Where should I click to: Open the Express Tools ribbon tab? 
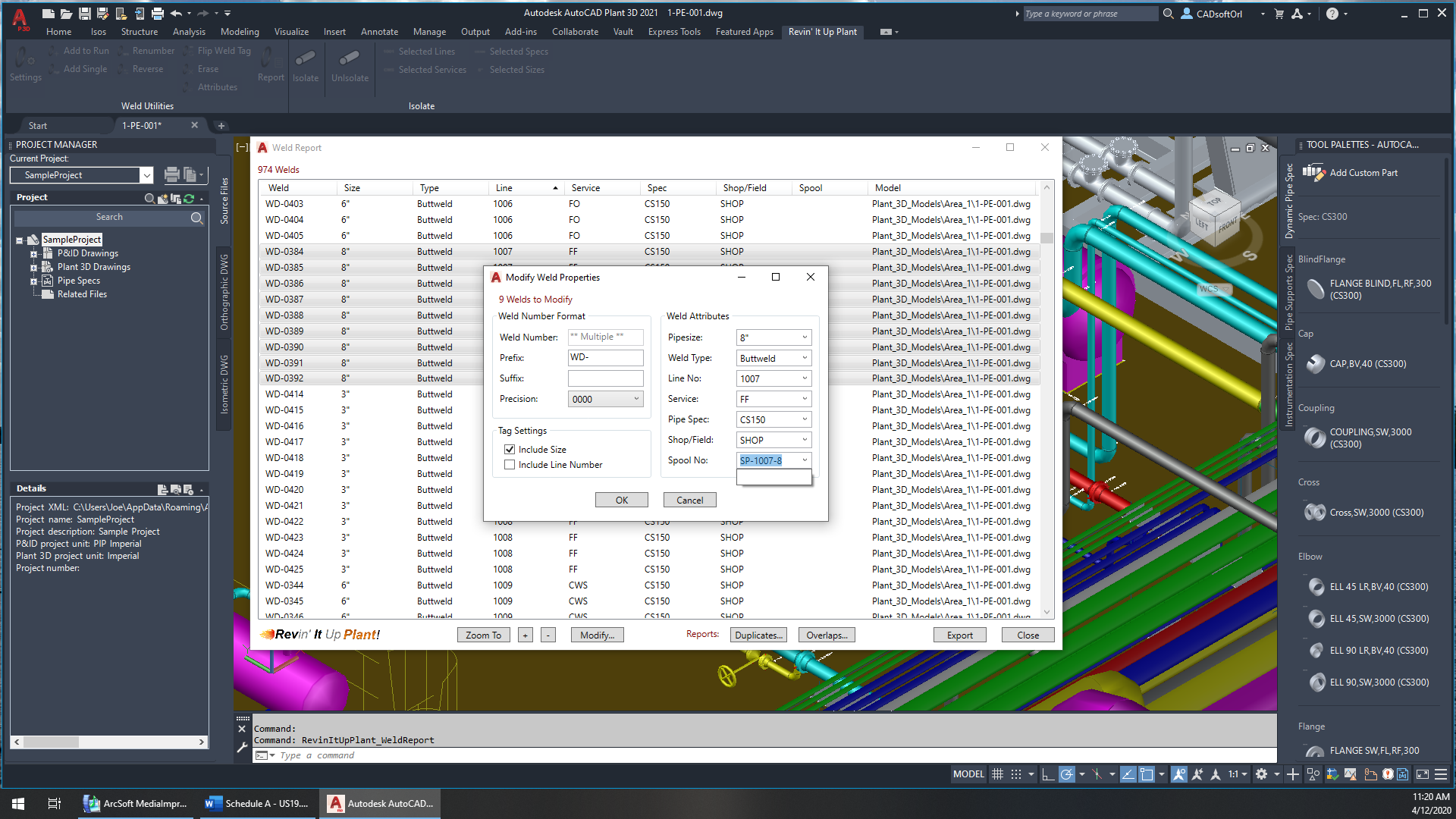click(x=673, y=32)
